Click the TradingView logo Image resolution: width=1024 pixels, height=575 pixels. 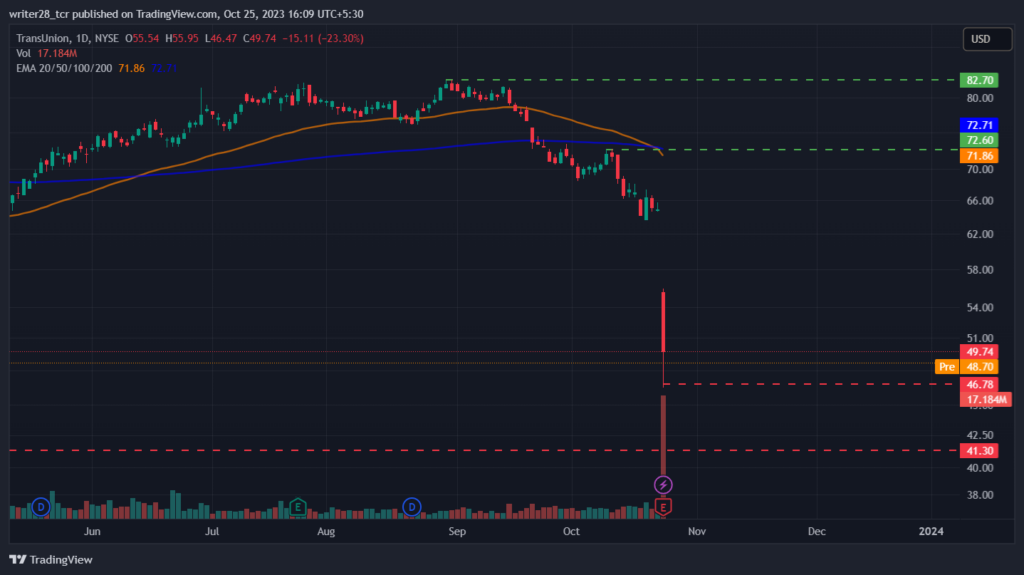click(51, 560)
